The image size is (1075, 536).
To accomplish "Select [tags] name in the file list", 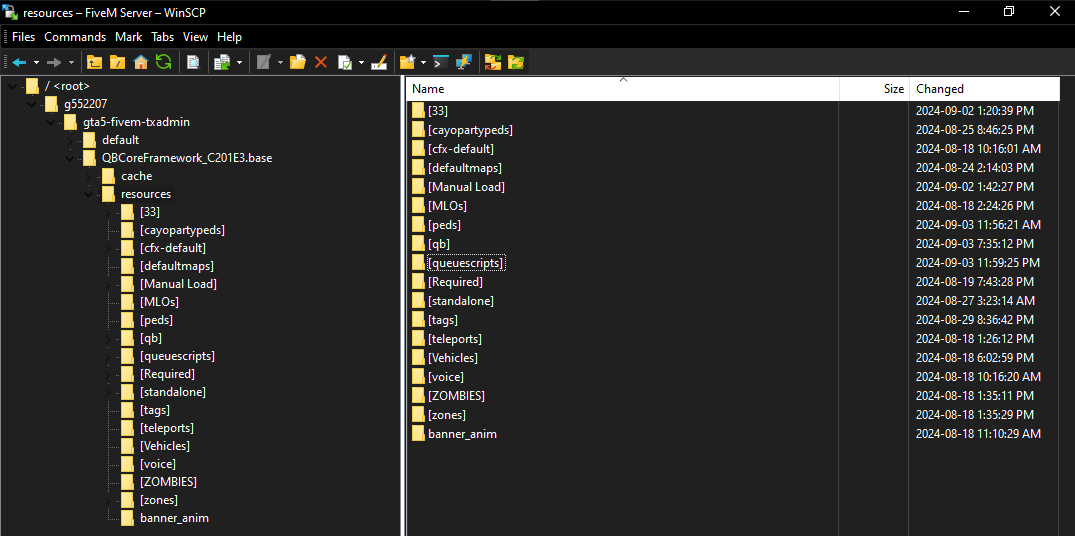I will tap(443, 320).
